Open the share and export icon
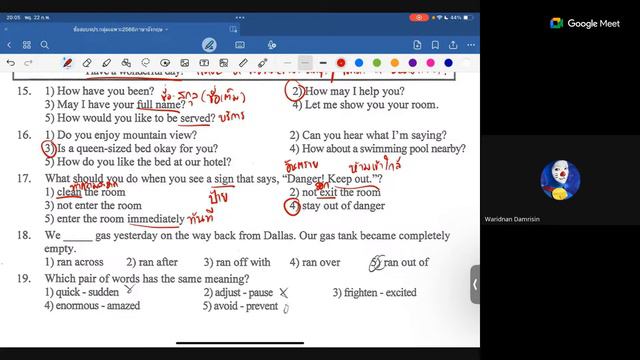Image resolution: width=640 pixels, height=360 pixels. click(x=453, y=45)
